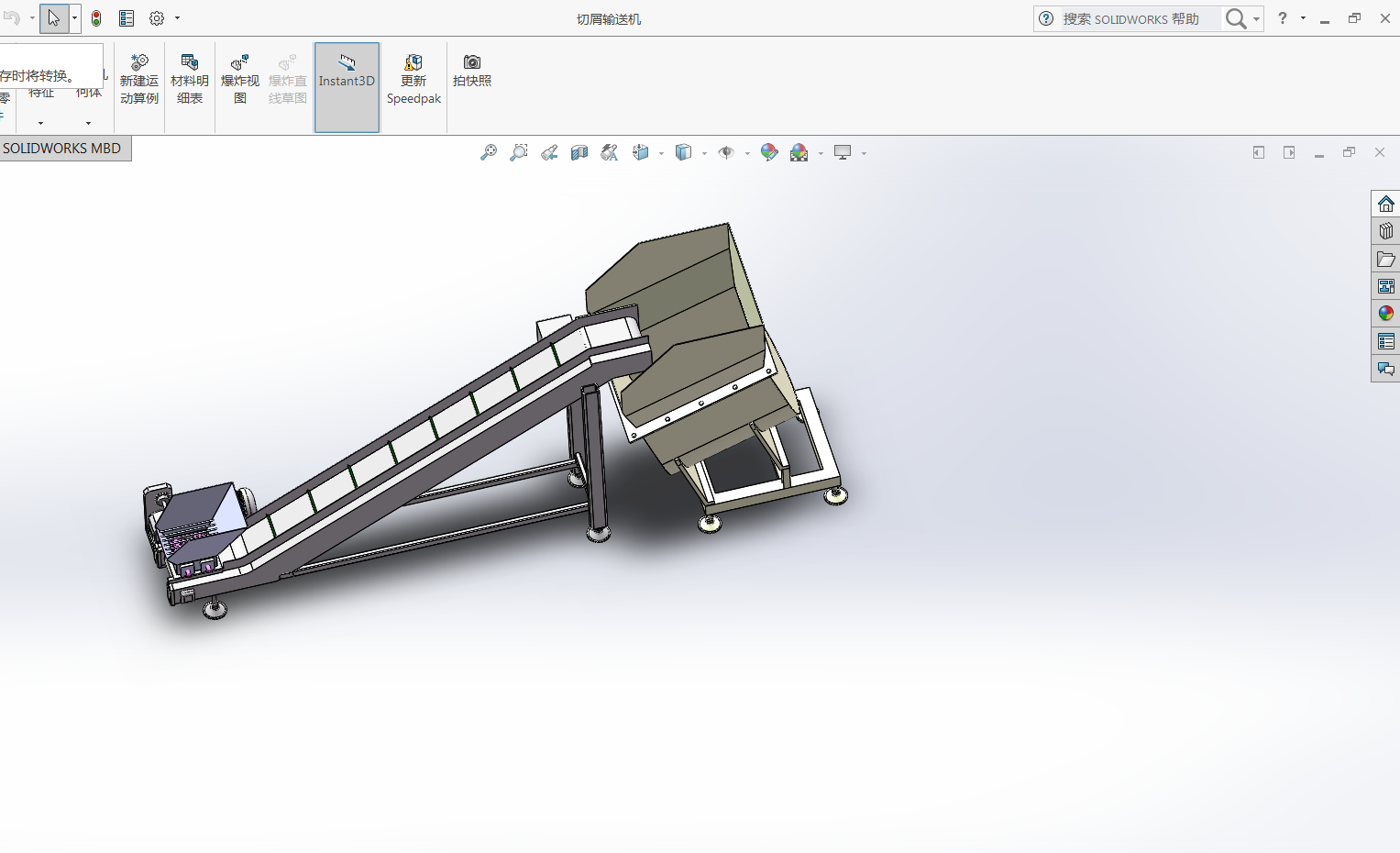Click the Zoom to Fit magnifier icon
The image size is (1400, 853).
[x=489, y=152]
